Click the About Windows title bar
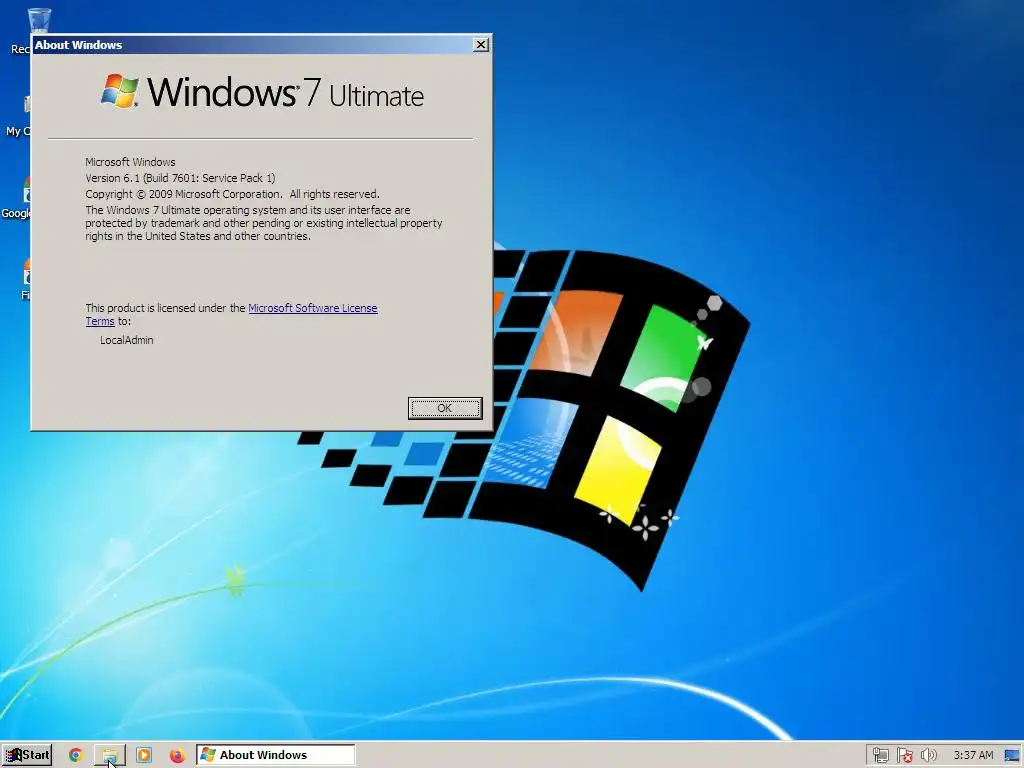The height and width of the screenshot is (768, 1024). (251, 44)
